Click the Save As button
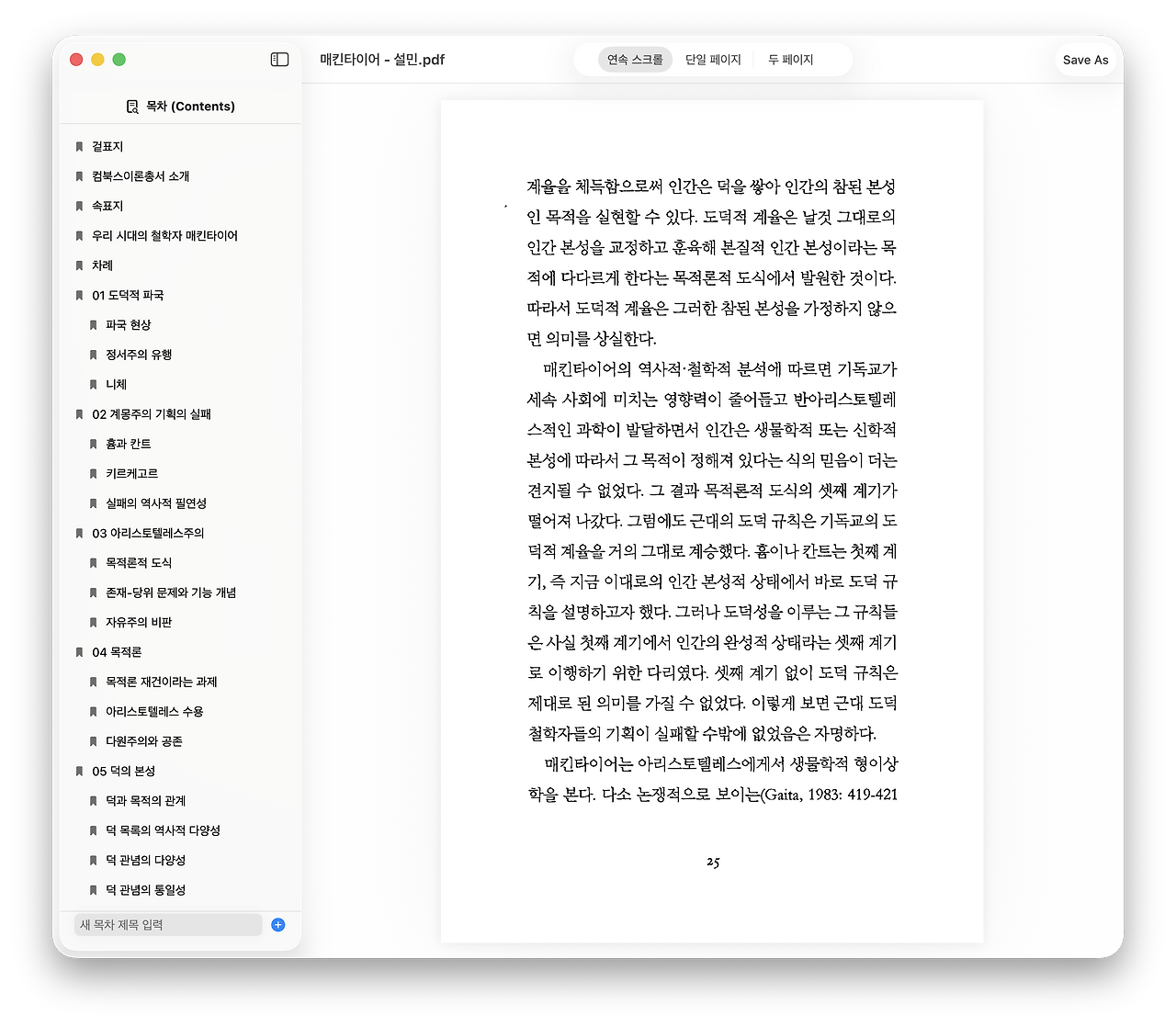 [1085, 60]
